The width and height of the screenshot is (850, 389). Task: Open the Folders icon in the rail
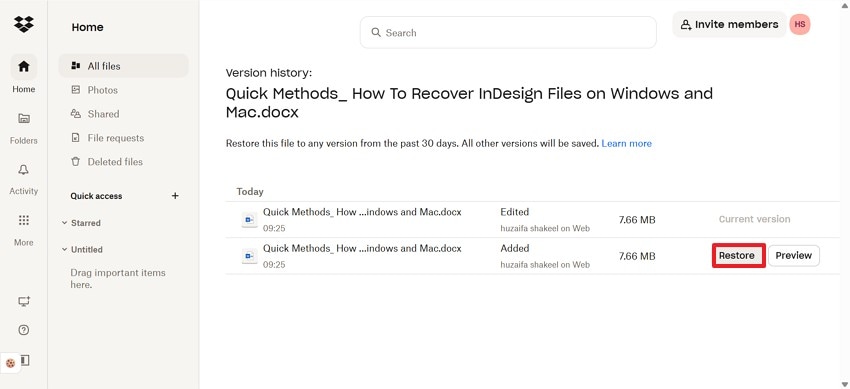click(24, 118)
